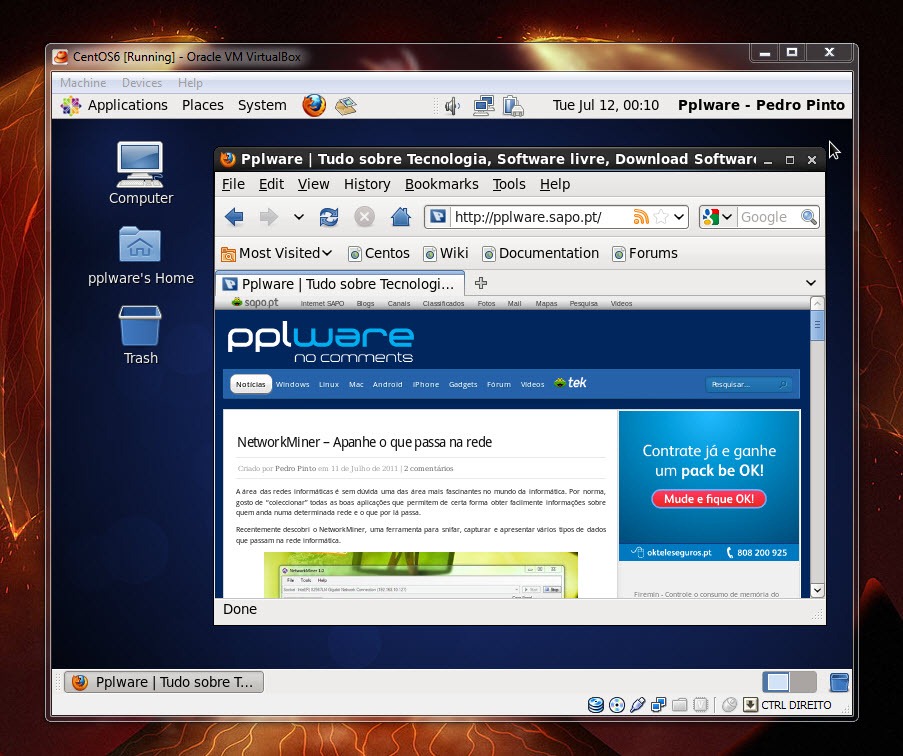Click the Centos bookmark
Viewport: 903px width, 756px height.
[379, 253]
